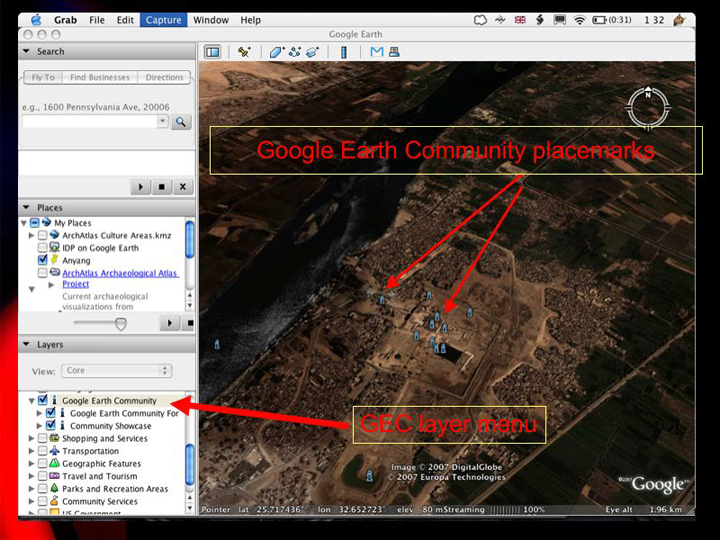Open the Window menu
The height and width of the screenshot is (540, 720).
(x=211, y=20)
